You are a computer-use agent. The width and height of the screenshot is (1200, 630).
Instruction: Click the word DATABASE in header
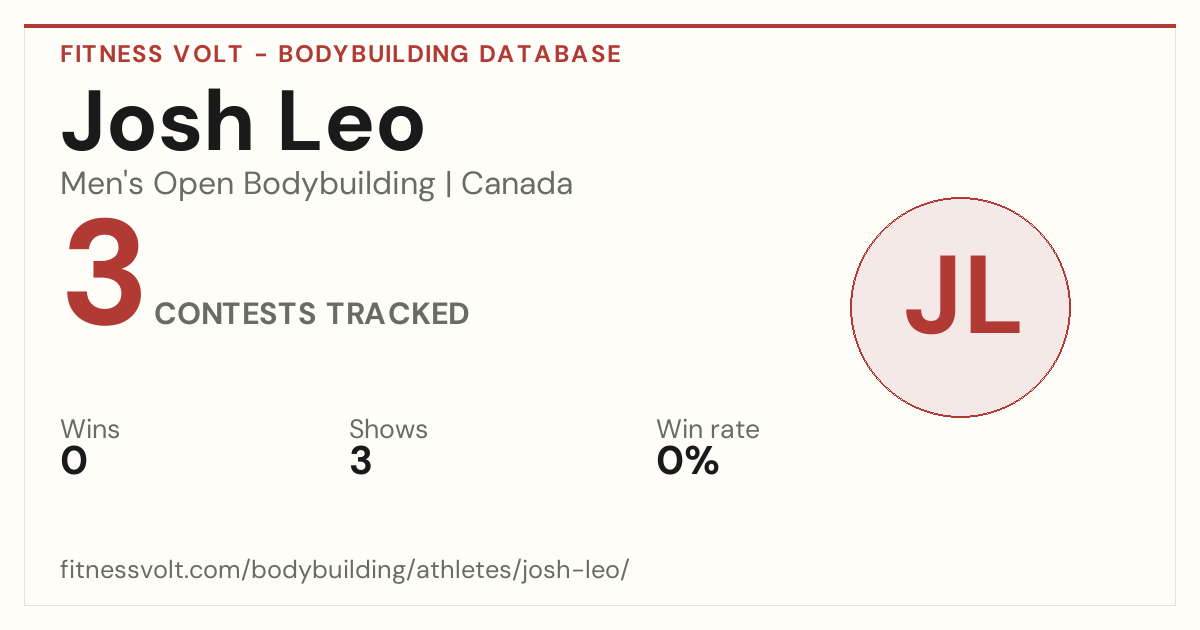(550, 54)
